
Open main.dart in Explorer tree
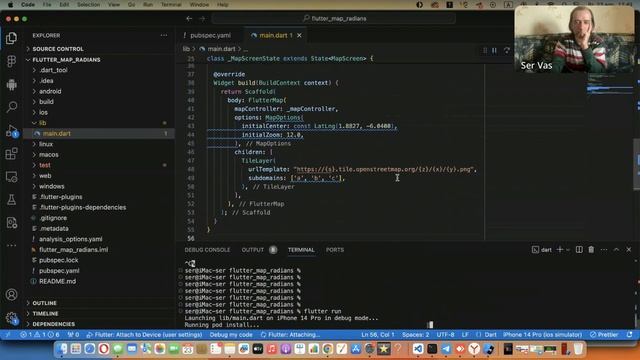56,133
